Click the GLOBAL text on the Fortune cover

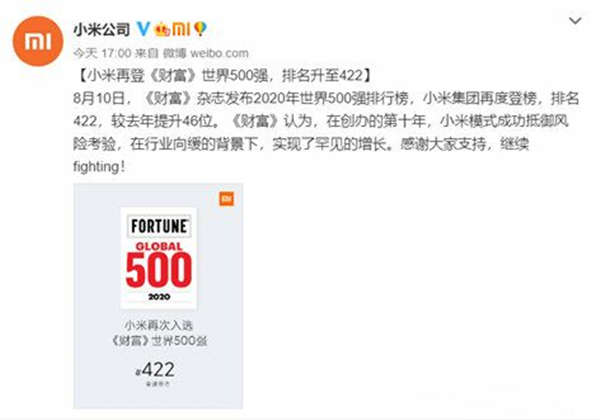click(159, 246)
